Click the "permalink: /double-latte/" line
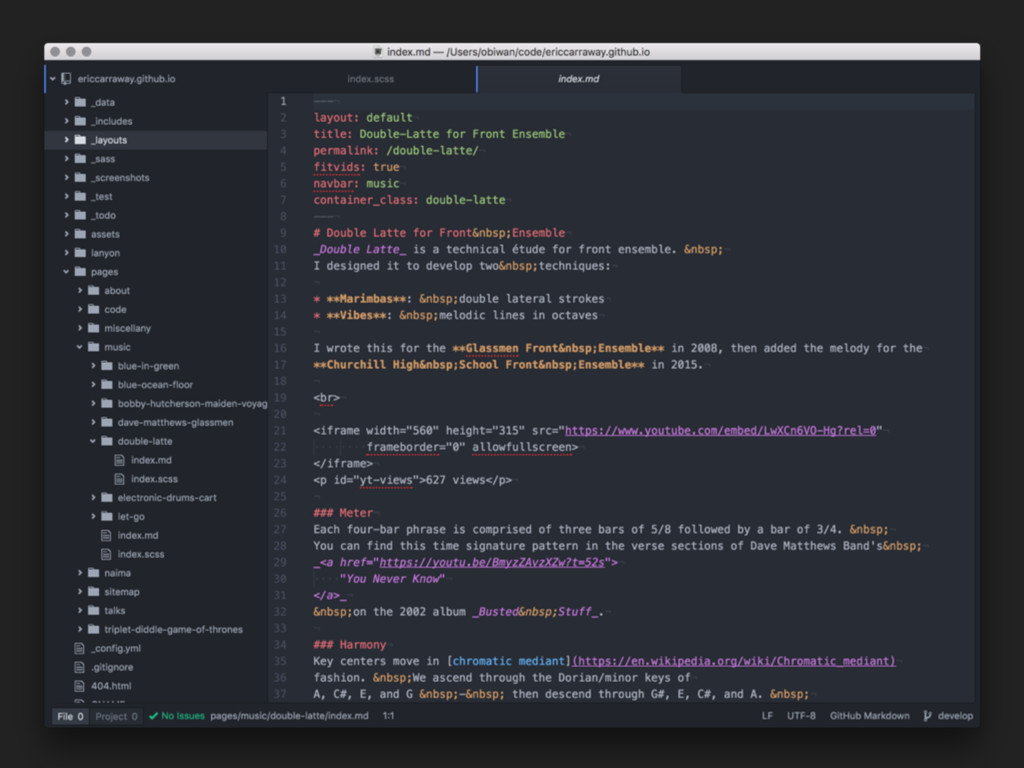 coord(396,151)
